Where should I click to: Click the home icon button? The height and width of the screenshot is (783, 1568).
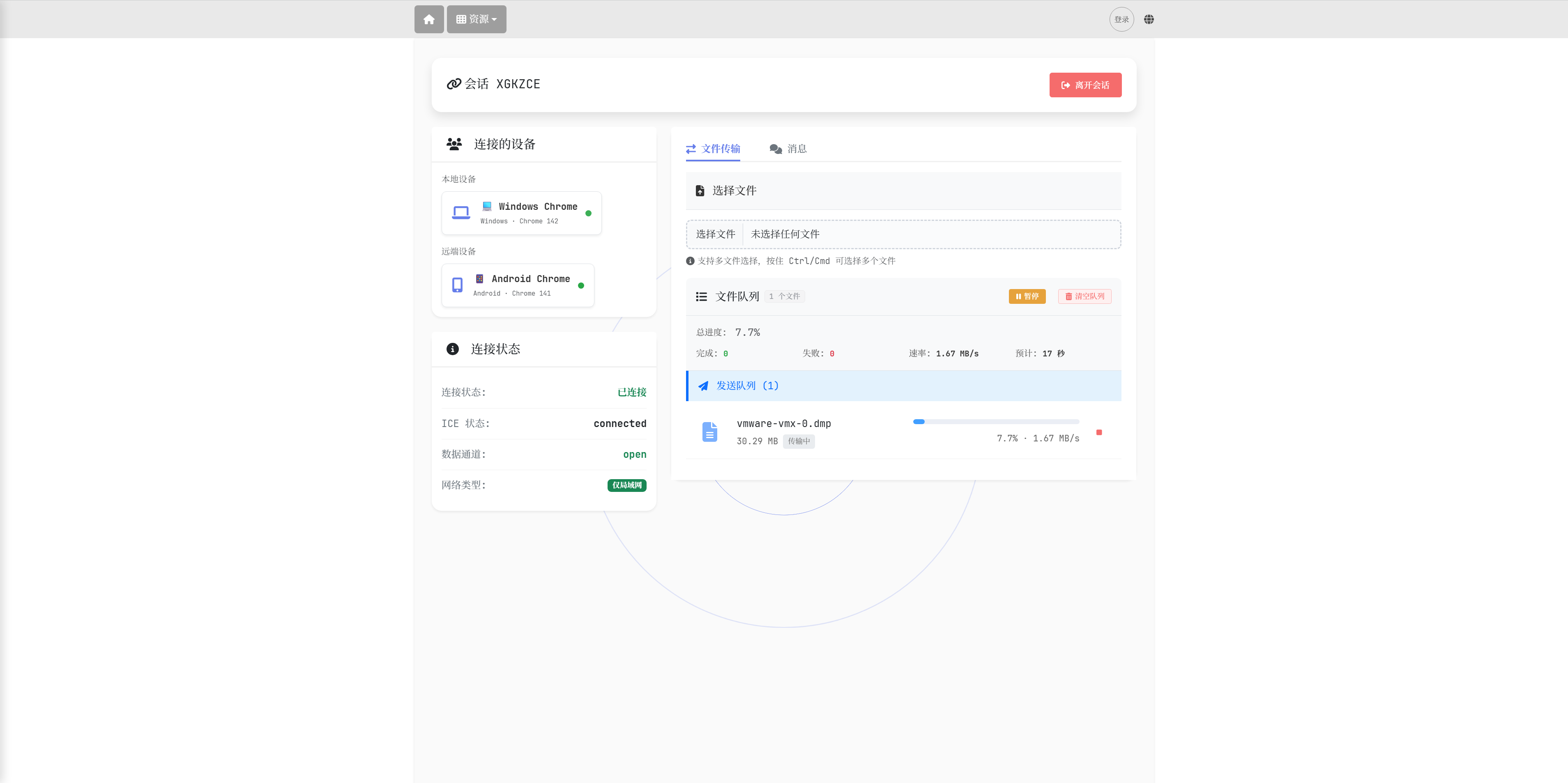click(428, 19)
